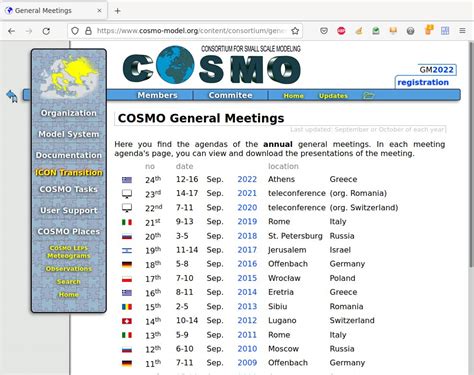Click the Israeli flag for 19th meeting

pos(127,250)
